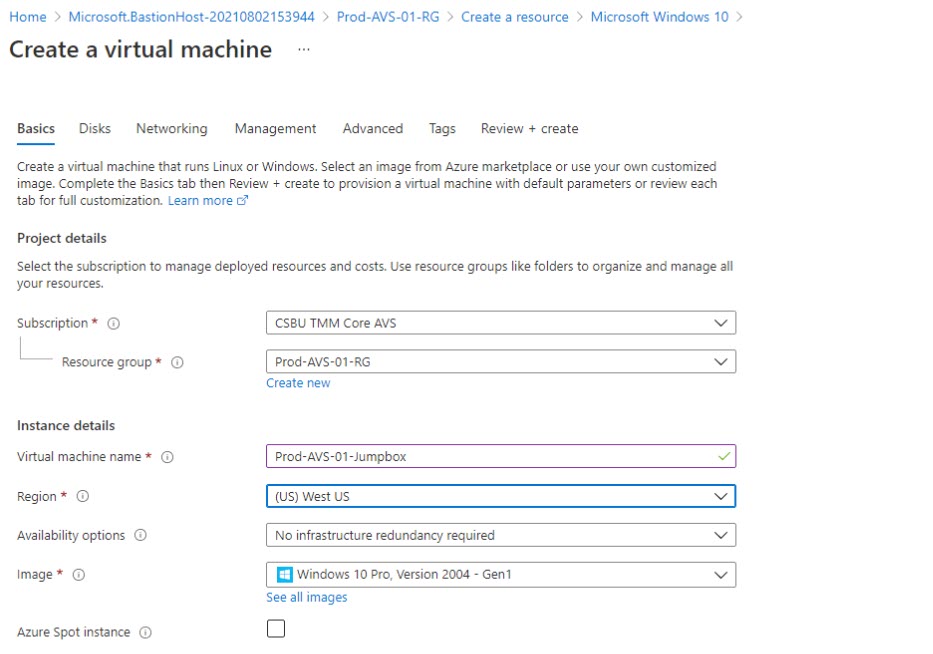Image resolution: width=933 pixels, height=654 pixels.
Task: Switch to the Disks tab
Action: click(x=95, y=129)
